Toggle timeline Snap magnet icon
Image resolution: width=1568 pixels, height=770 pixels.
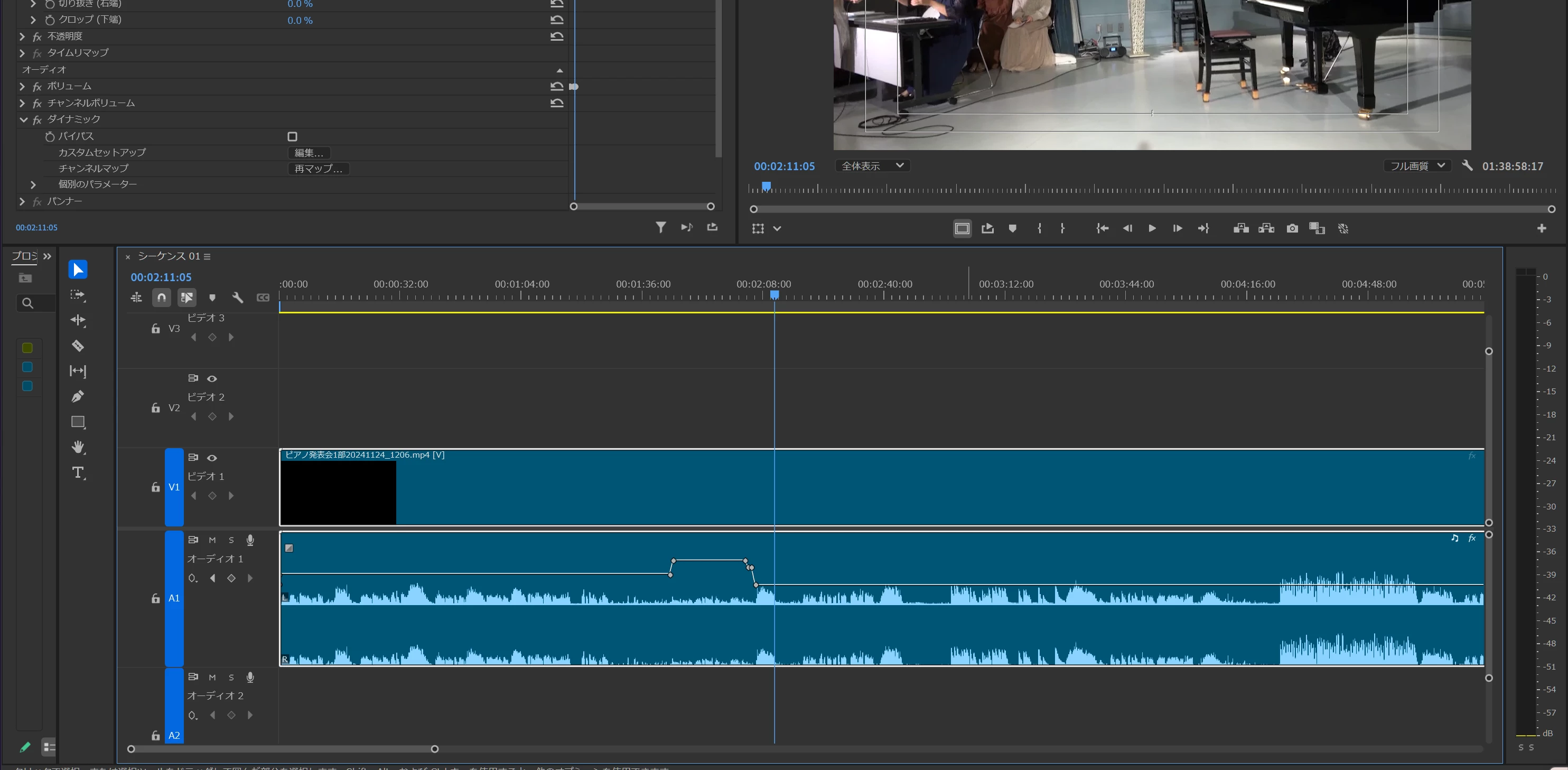coord(161,298)
